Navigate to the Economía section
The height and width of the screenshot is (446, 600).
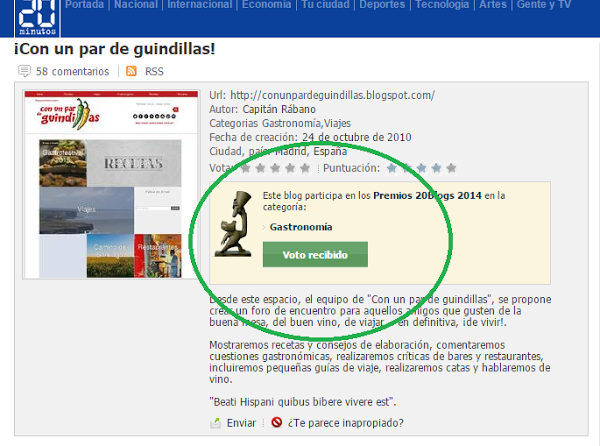coord(266,5)
